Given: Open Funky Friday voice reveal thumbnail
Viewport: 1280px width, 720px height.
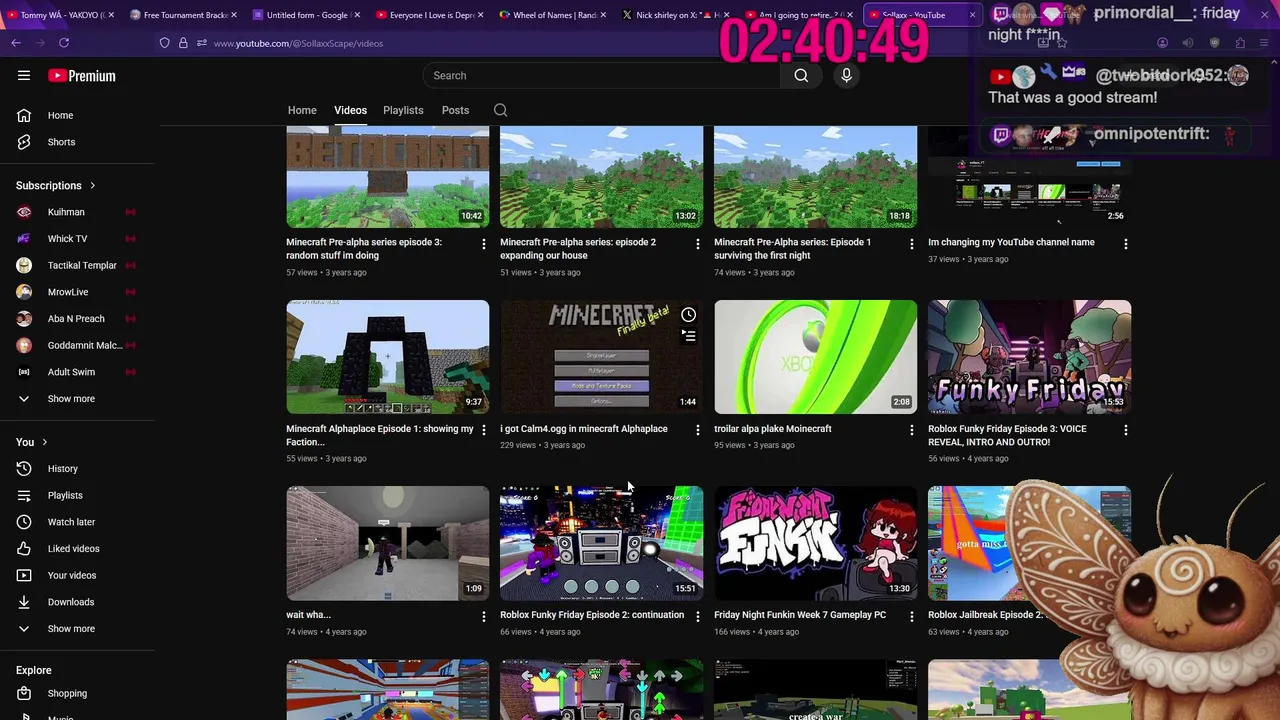Looking at the screenshot, I should (x=1029, y=357).
